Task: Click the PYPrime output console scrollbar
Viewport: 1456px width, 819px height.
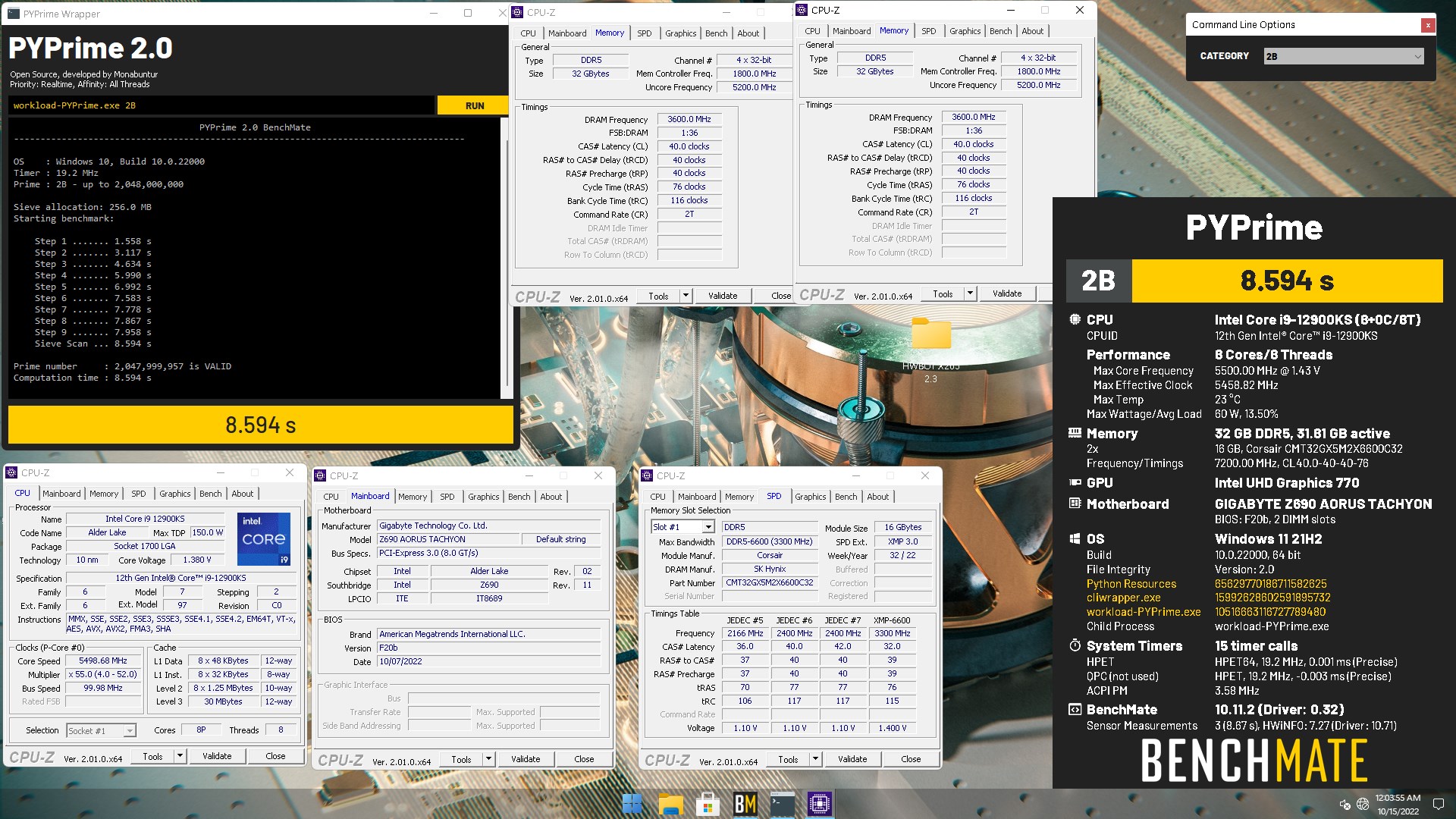Action: coord(506,258)
